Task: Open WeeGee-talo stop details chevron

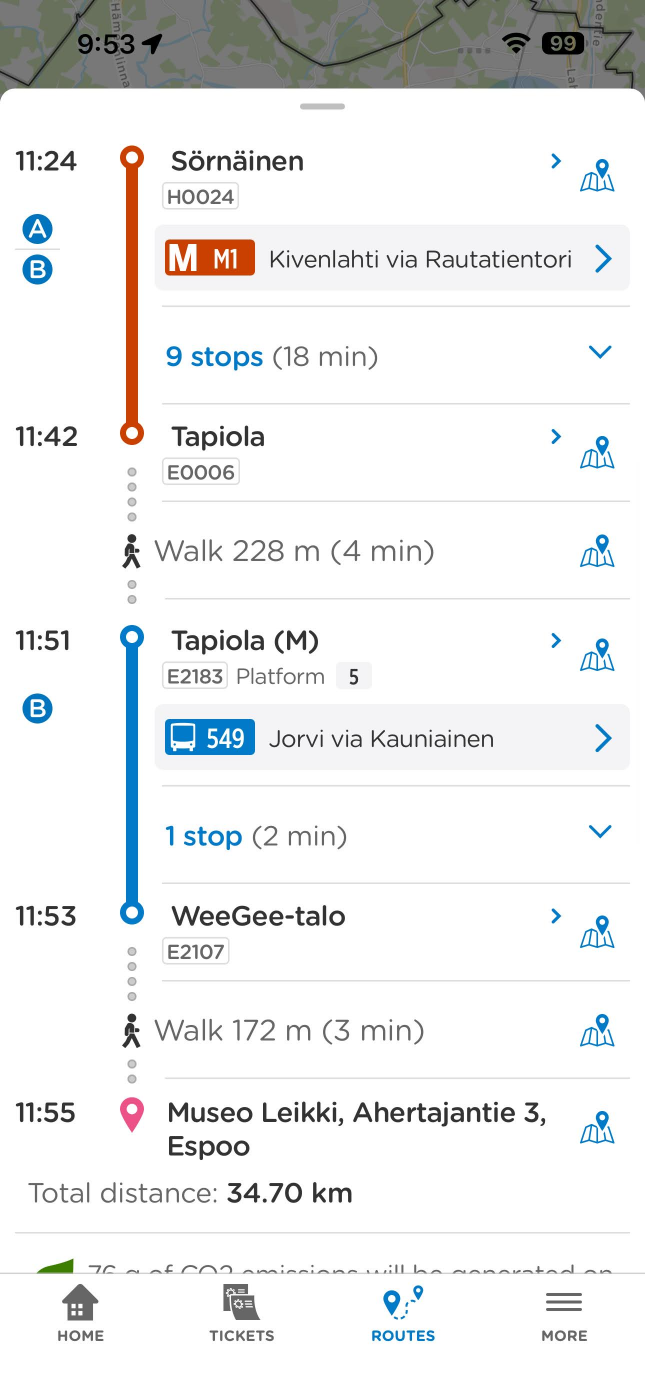Action: (556, 916)
